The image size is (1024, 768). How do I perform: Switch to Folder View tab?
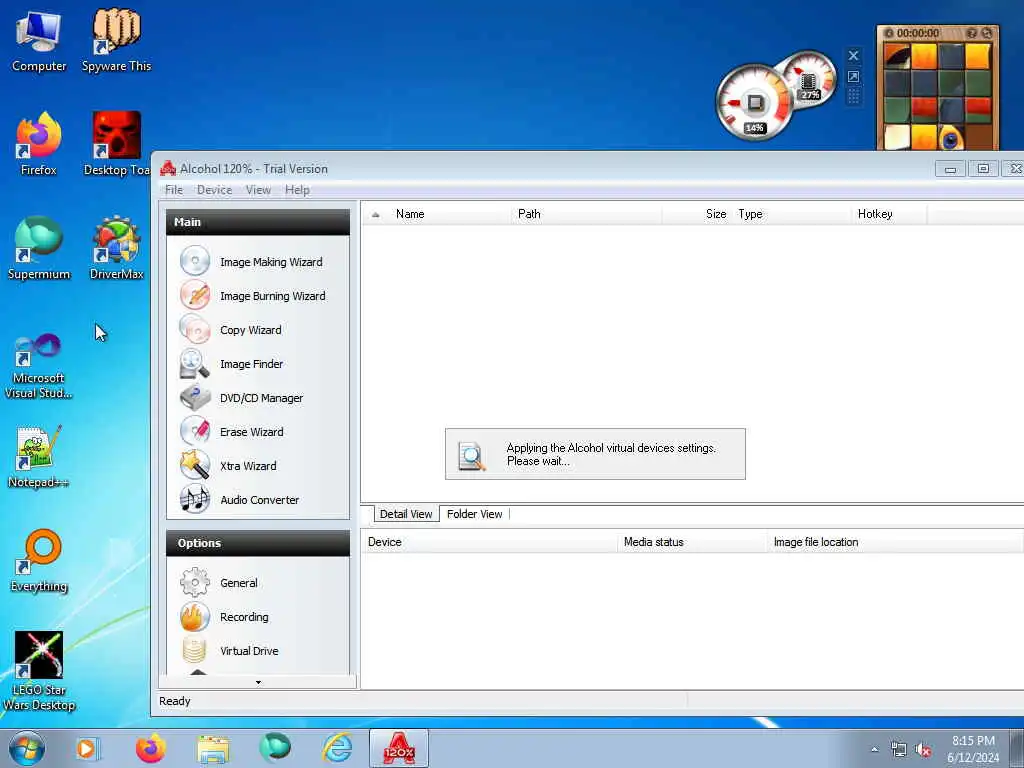click(475, 514)
